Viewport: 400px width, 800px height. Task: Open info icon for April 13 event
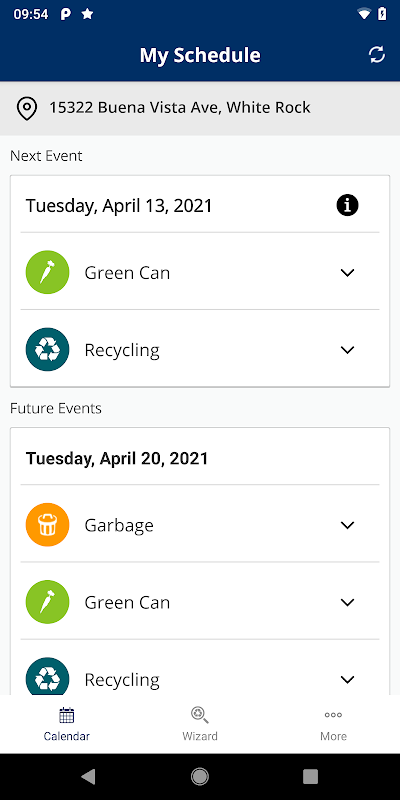coord(347,206)
